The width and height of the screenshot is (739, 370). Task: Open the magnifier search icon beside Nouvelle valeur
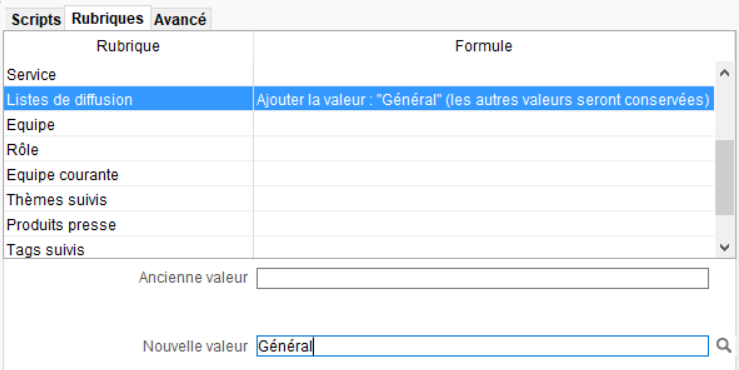coord(724,345)
